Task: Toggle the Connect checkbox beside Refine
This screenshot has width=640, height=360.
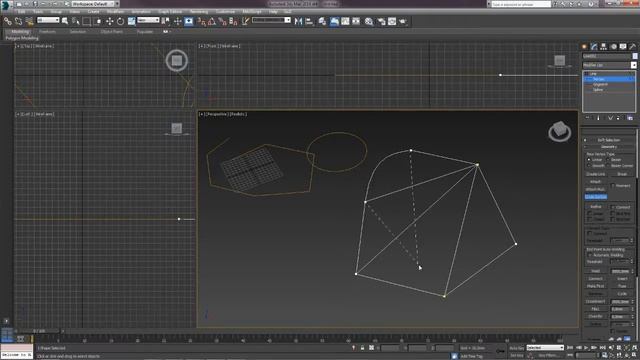Action: (x=613, y=207)
